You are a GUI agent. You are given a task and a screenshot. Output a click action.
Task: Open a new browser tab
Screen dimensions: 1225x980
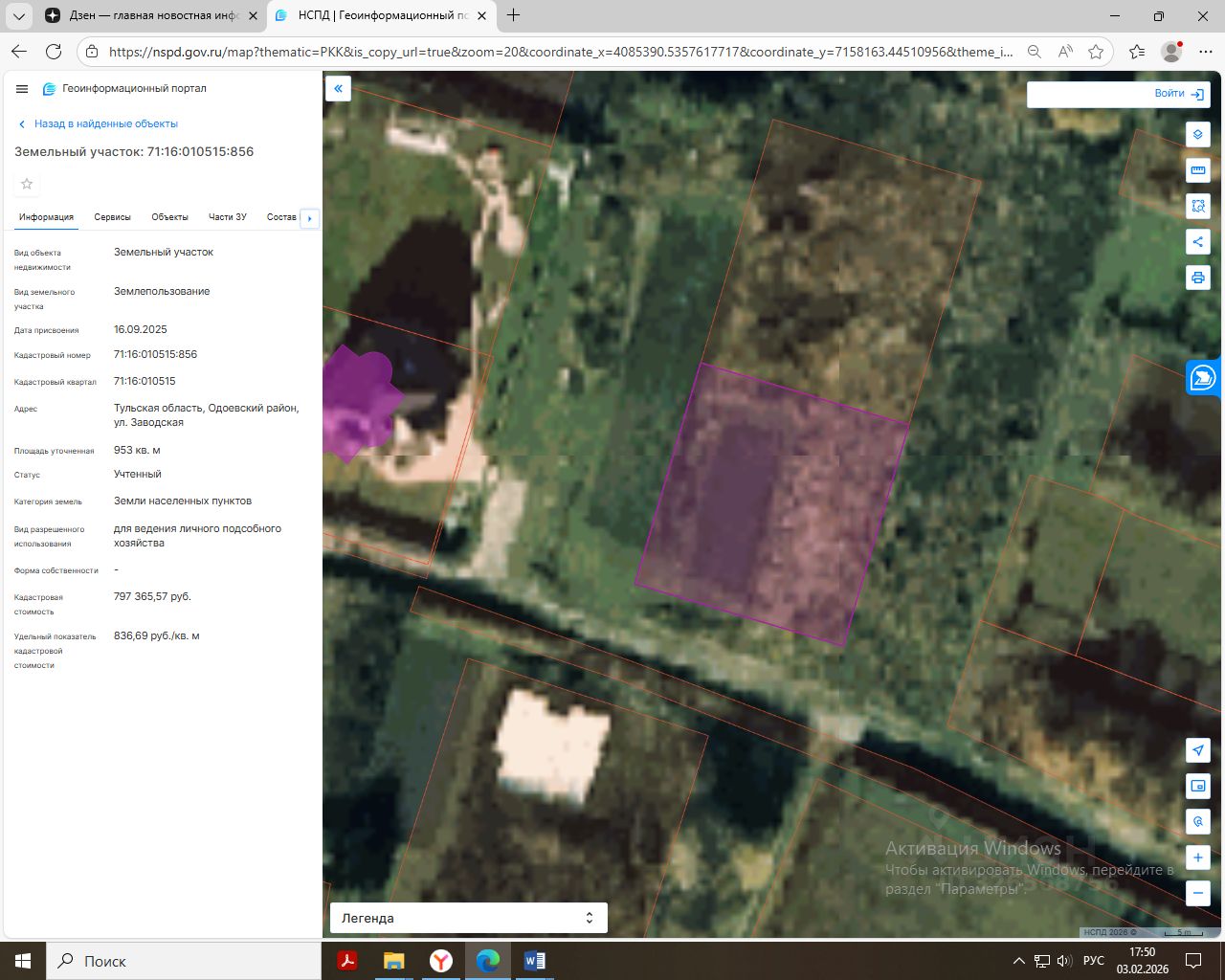(514, 15)
